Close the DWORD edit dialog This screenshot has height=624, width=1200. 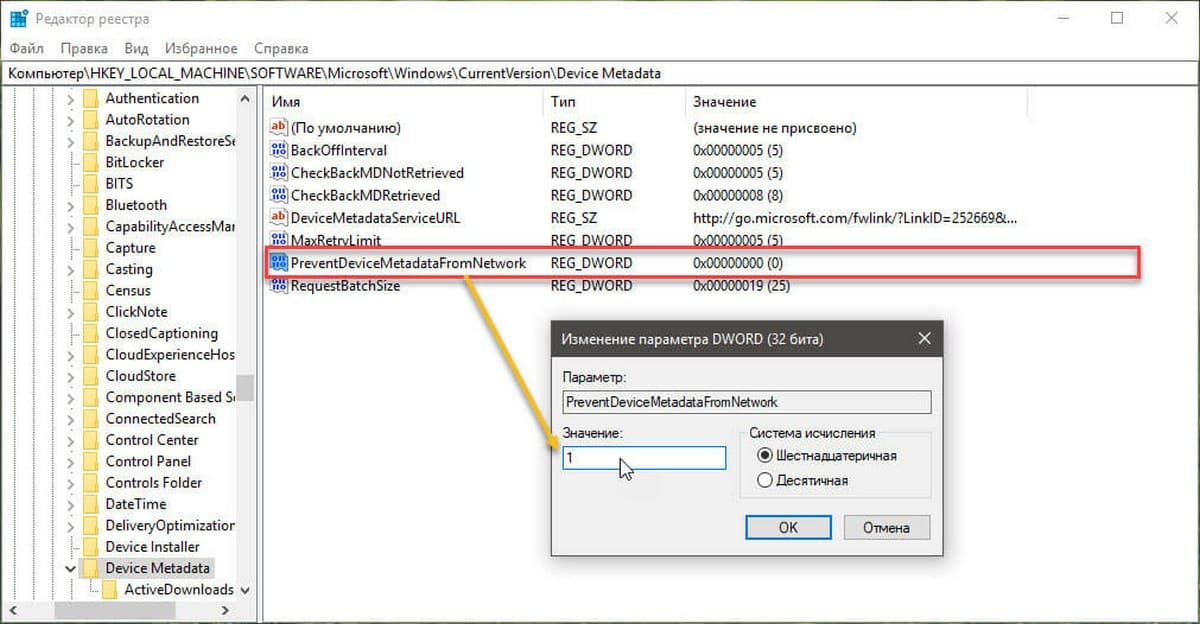point(925,339)
